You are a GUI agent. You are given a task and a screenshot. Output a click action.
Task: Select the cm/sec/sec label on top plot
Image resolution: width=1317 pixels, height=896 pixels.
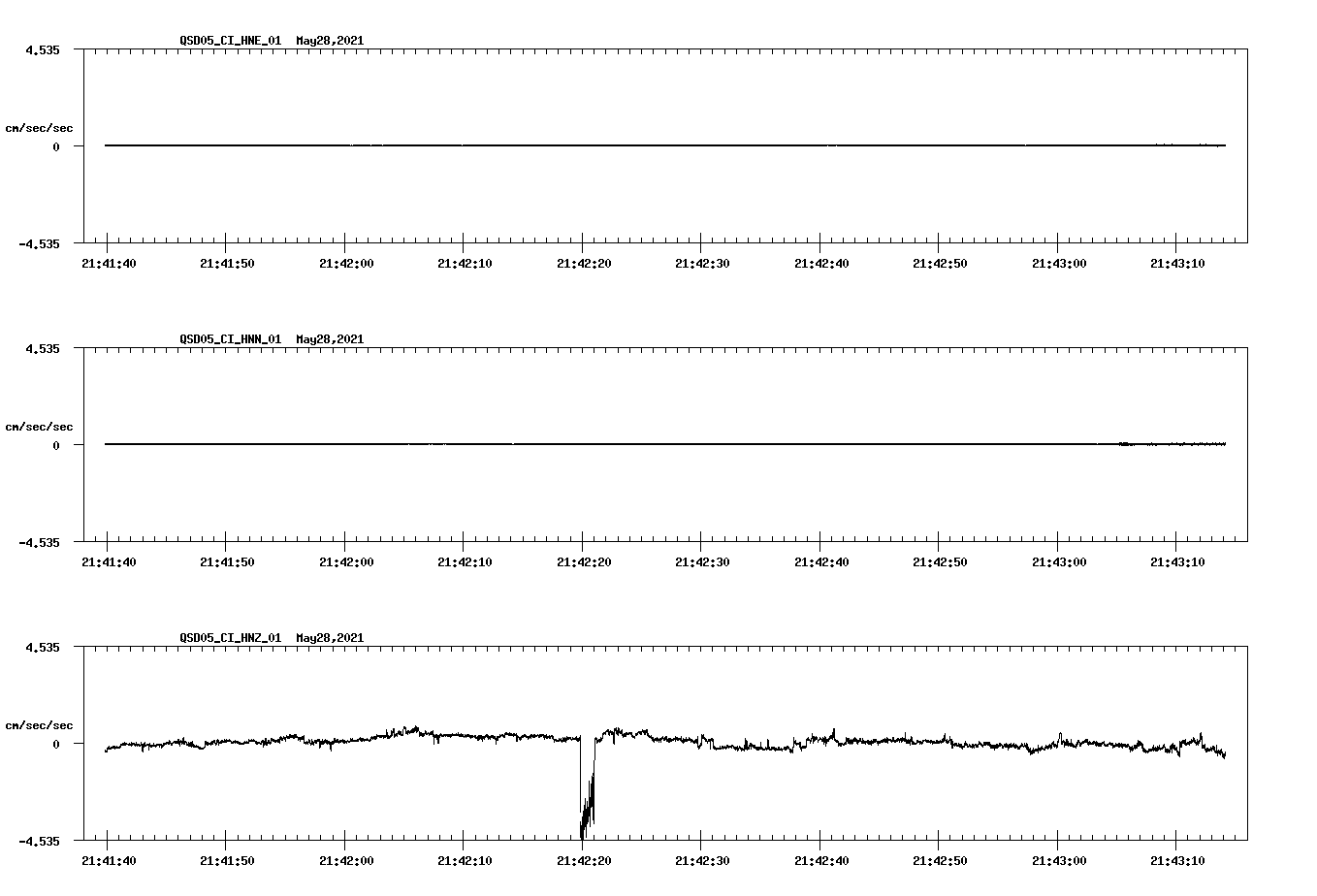click(40, 127)
